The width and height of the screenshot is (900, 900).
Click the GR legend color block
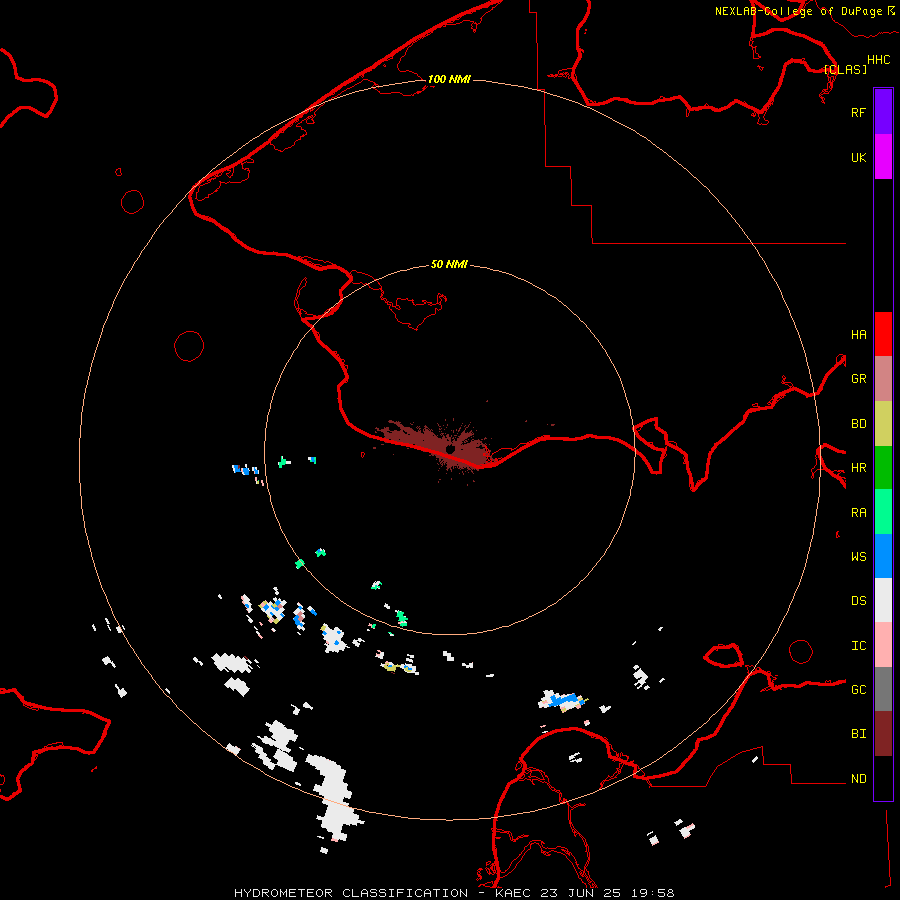coord(883,379)
